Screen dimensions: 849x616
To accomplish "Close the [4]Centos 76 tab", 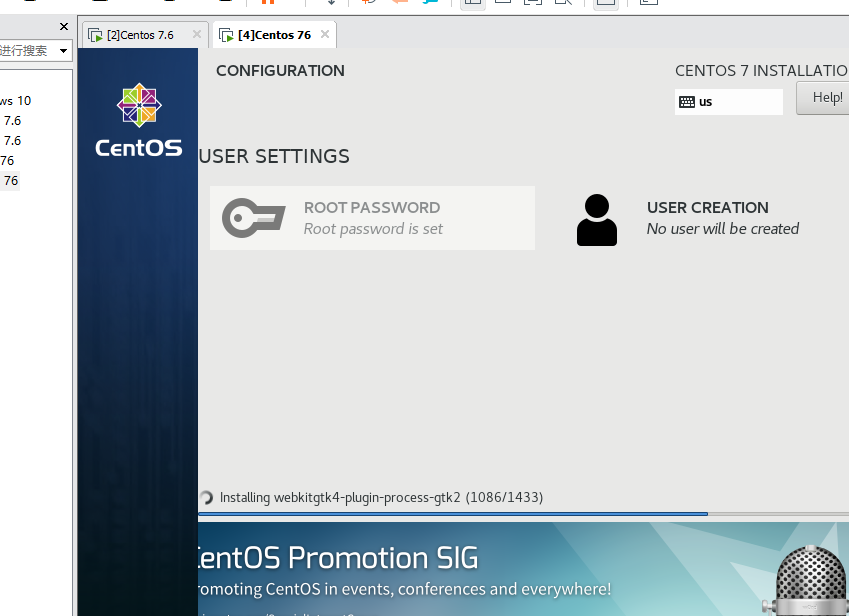I will pyautogui.click(x=325, y=34).
